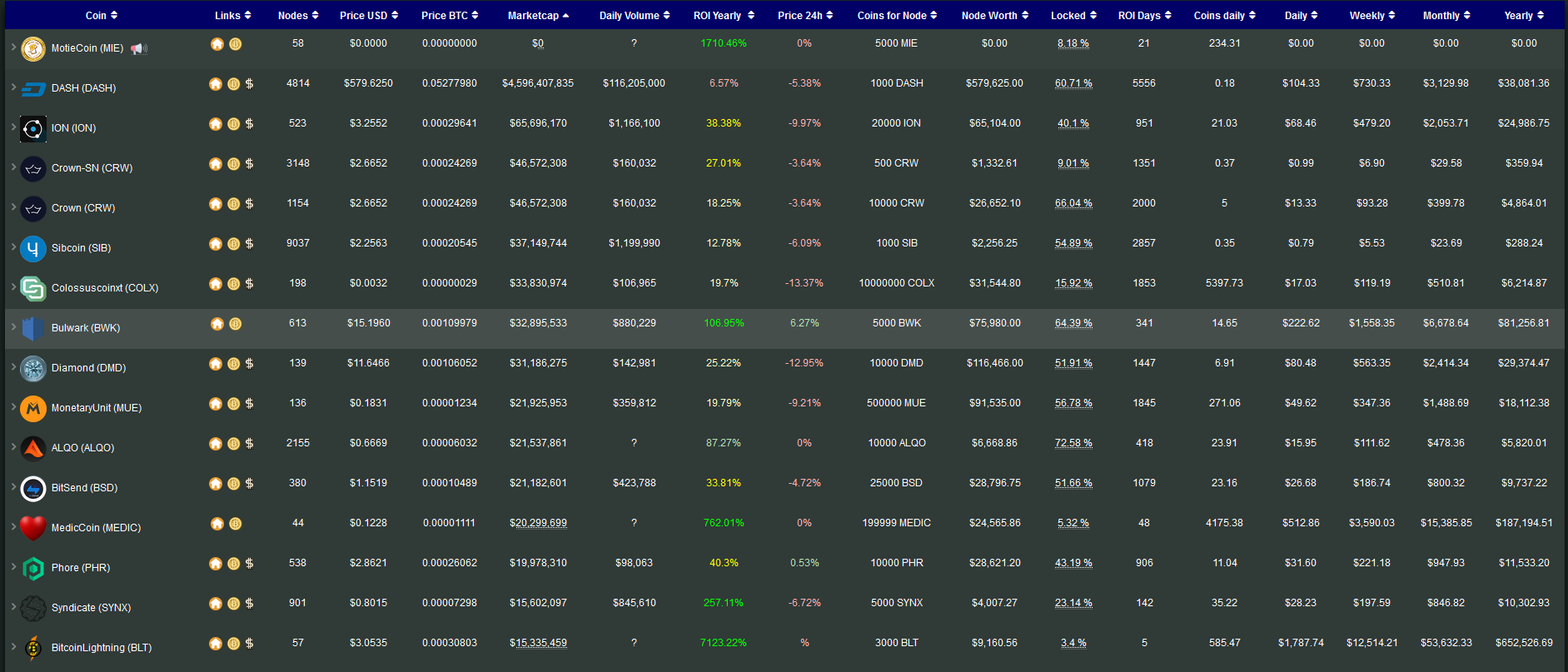Click the dollar icon for Phore
This screenshot has width=1568, height=672.
tap(250, 564)
